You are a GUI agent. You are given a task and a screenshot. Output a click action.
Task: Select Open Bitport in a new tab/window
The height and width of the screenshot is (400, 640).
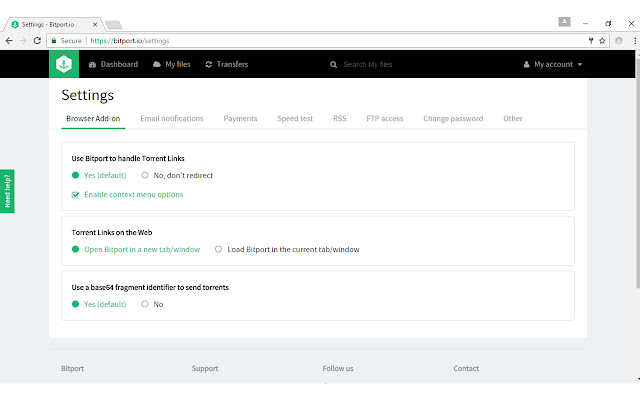pos(75,249)
